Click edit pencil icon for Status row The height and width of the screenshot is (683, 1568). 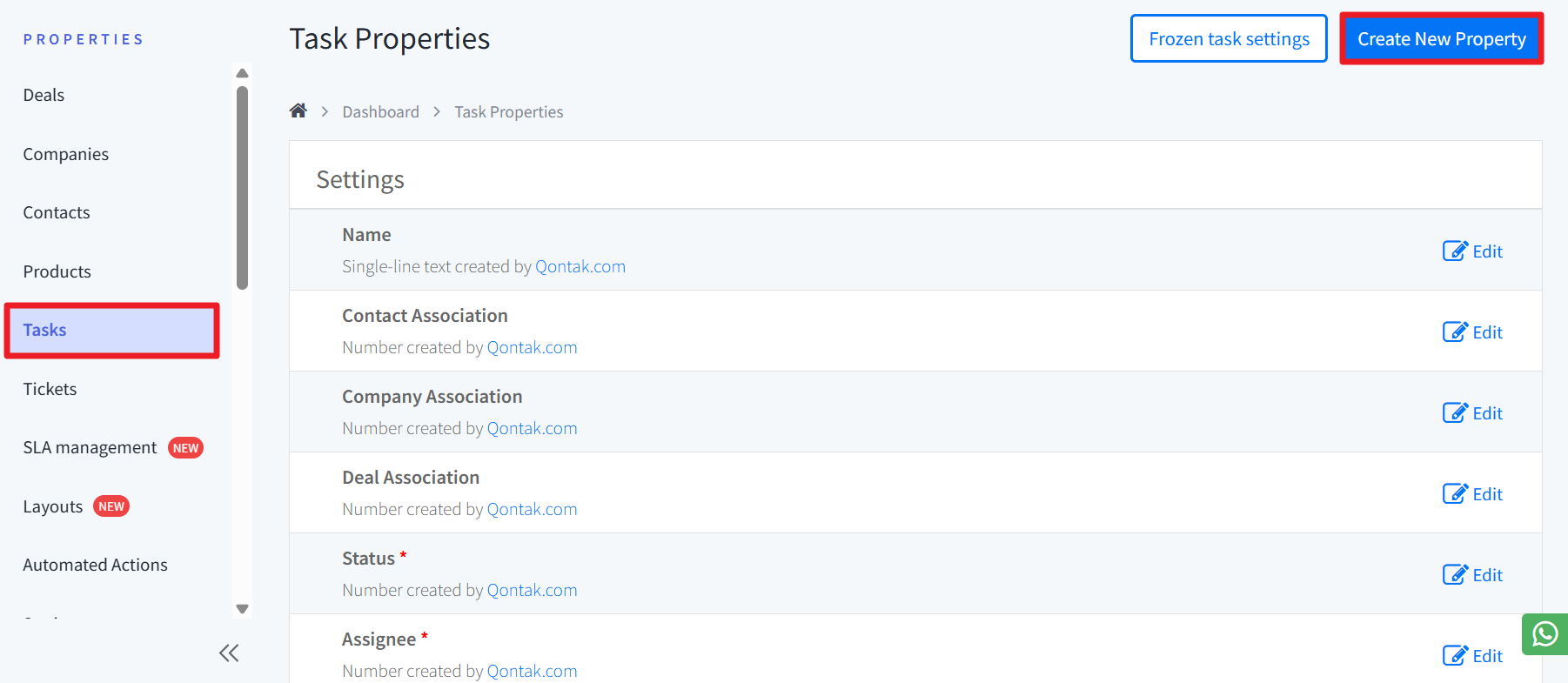point(1455,575)
